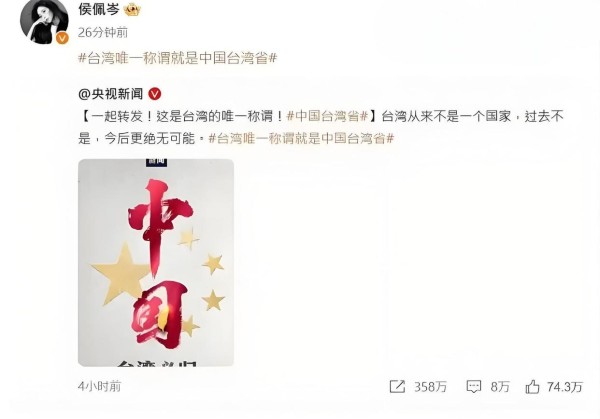Click the comment bubble icon
The image size is (600, 419).
tap(473, 387)
